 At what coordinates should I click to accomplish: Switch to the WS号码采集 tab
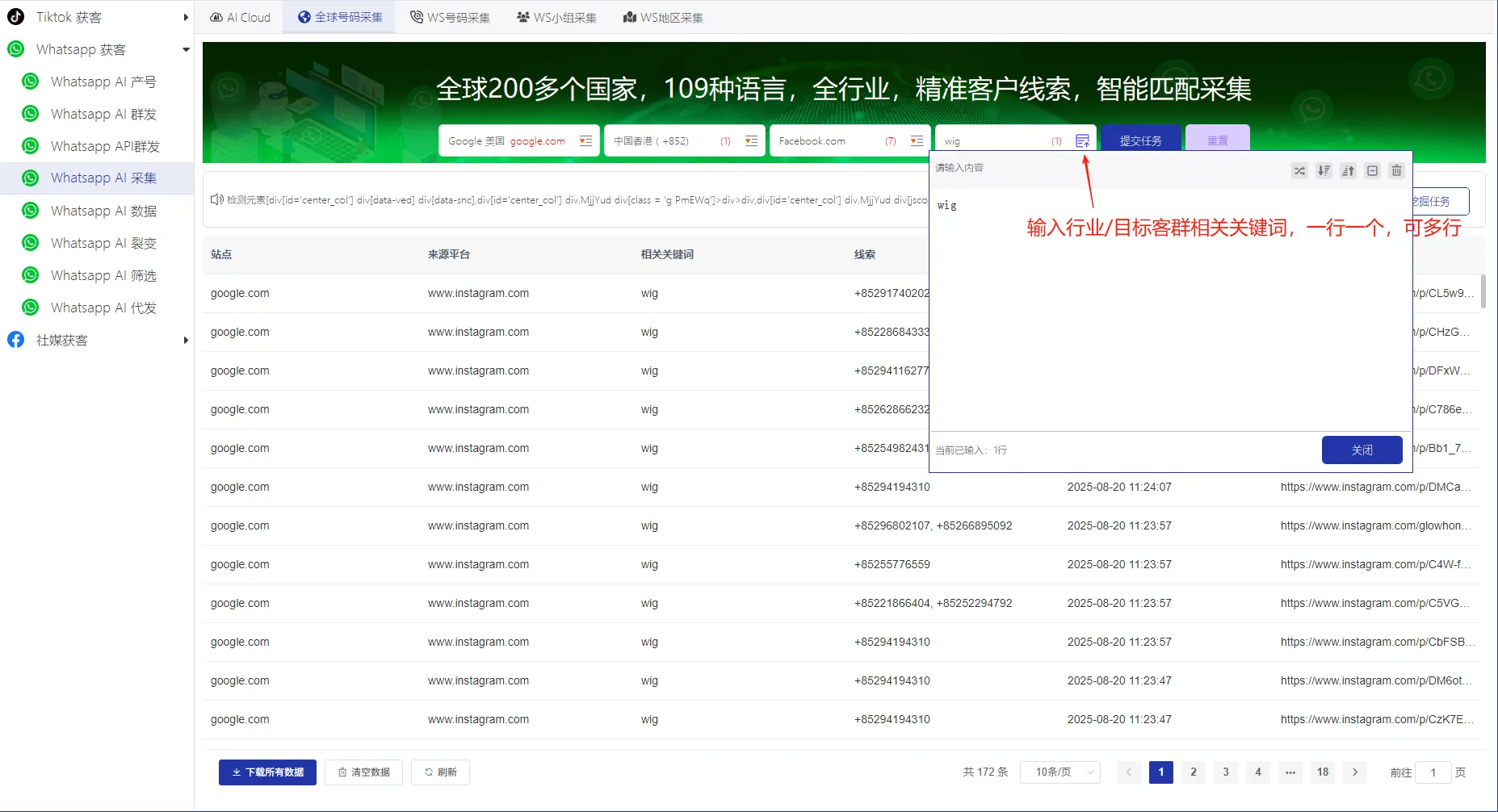(x=450, y=16)
